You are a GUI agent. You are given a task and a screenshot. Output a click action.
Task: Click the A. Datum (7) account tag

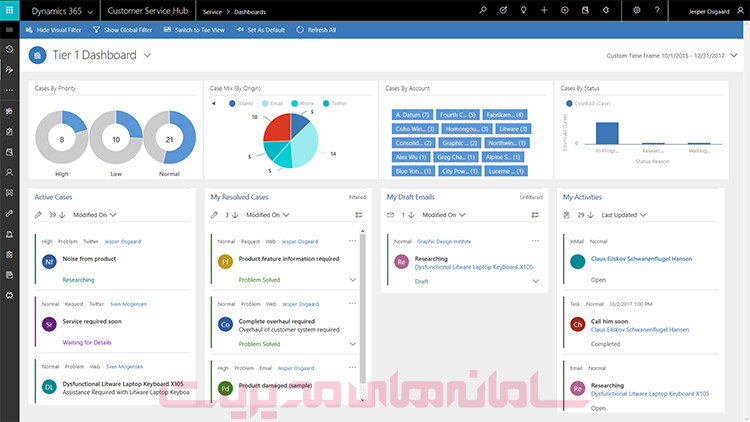tap(412, 115)
